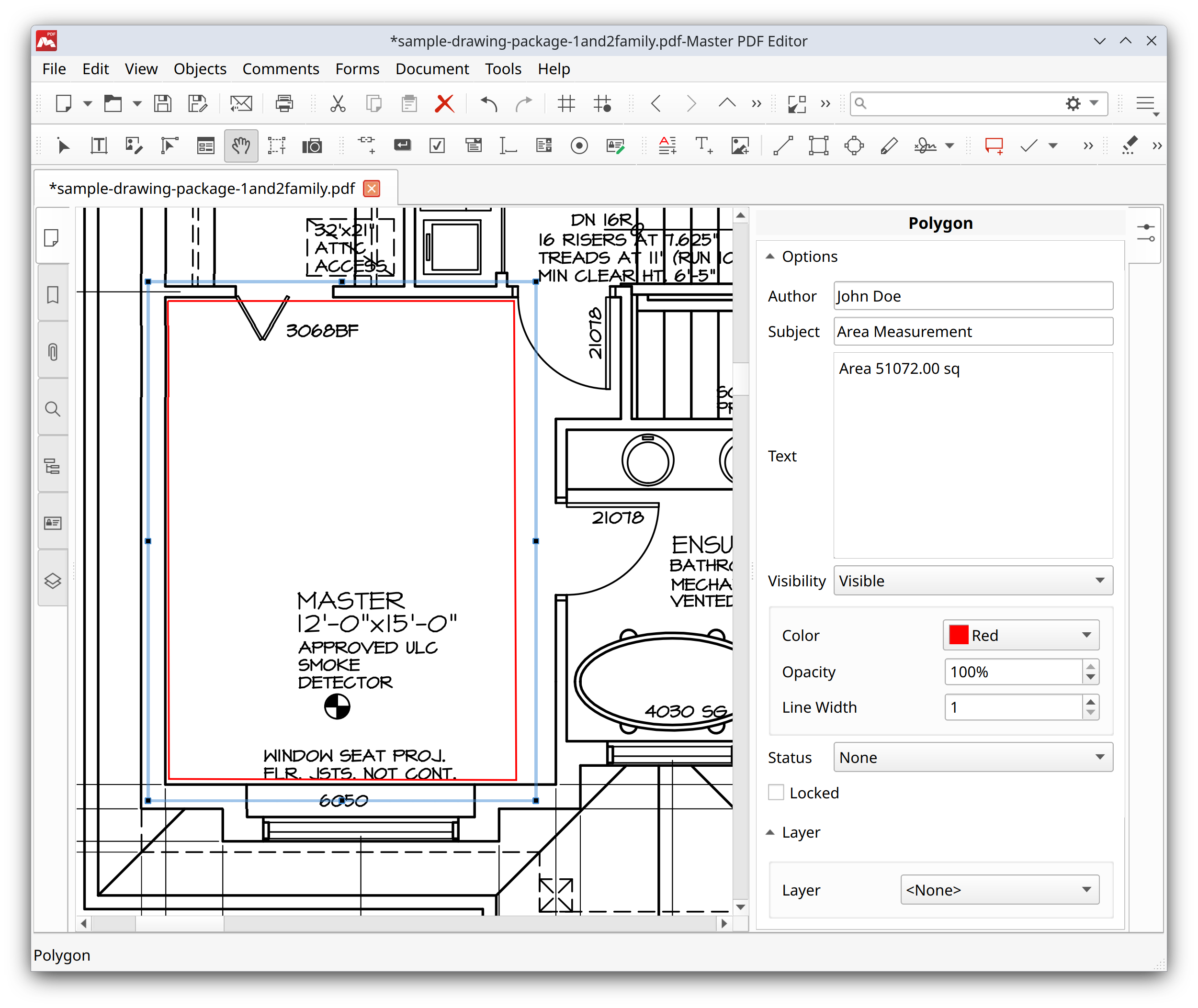This screenshot has height=1008, width=1198.
Task: Open the Objects menu
Action: point(200,69)
